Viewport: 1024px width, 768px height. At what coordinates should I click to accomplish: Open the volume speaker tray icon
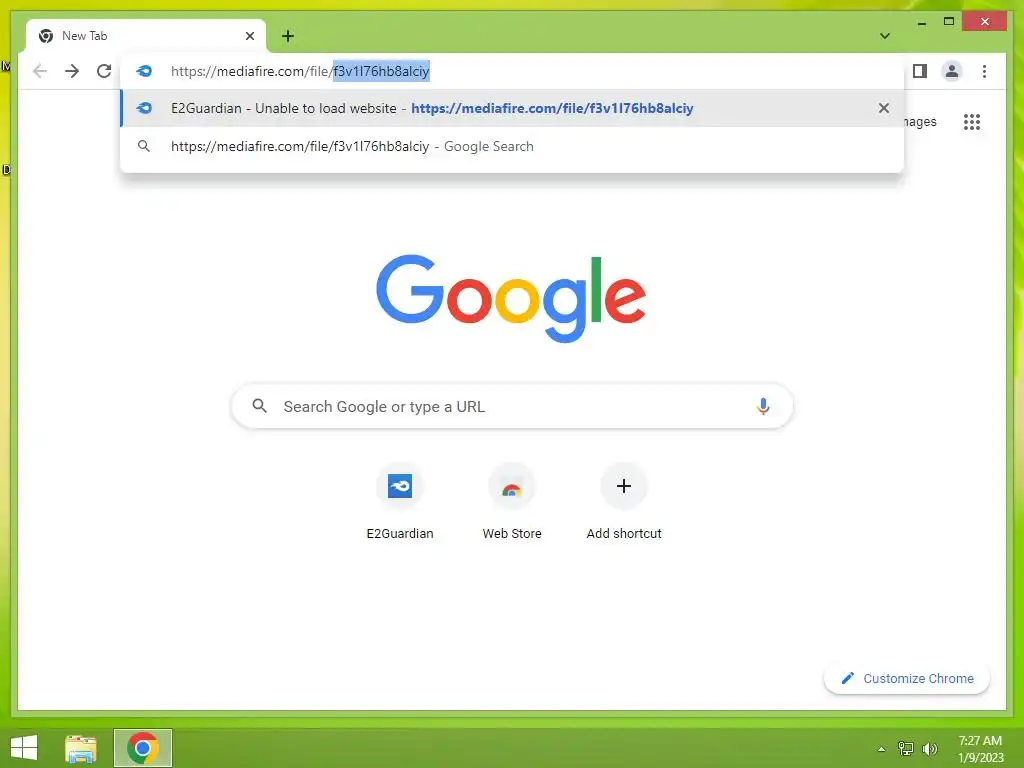929,748
